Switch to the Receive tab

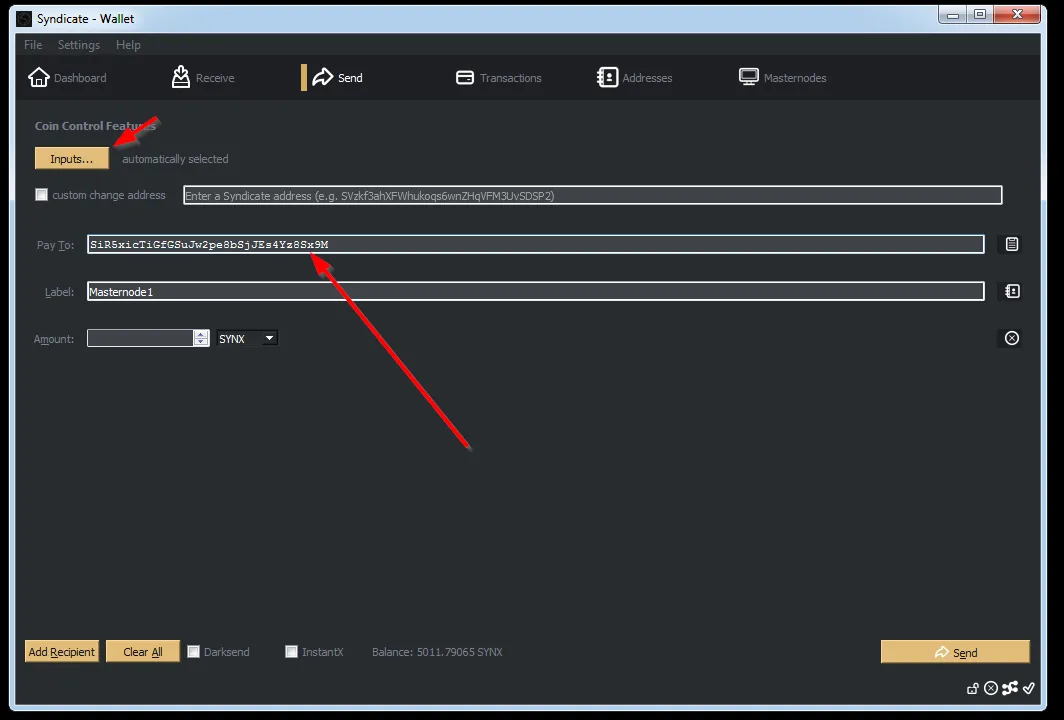pos(202,78)
